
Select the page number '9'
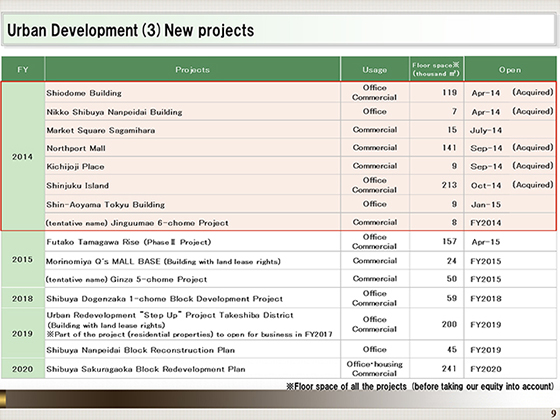pos(553,413)
